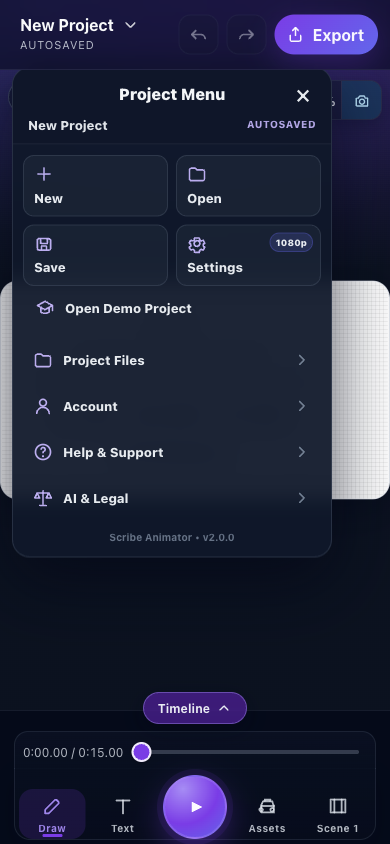This screenshot has width=390, height=844.
Task: Start playback with the round Play button
Action: click(x=195, y=807)
